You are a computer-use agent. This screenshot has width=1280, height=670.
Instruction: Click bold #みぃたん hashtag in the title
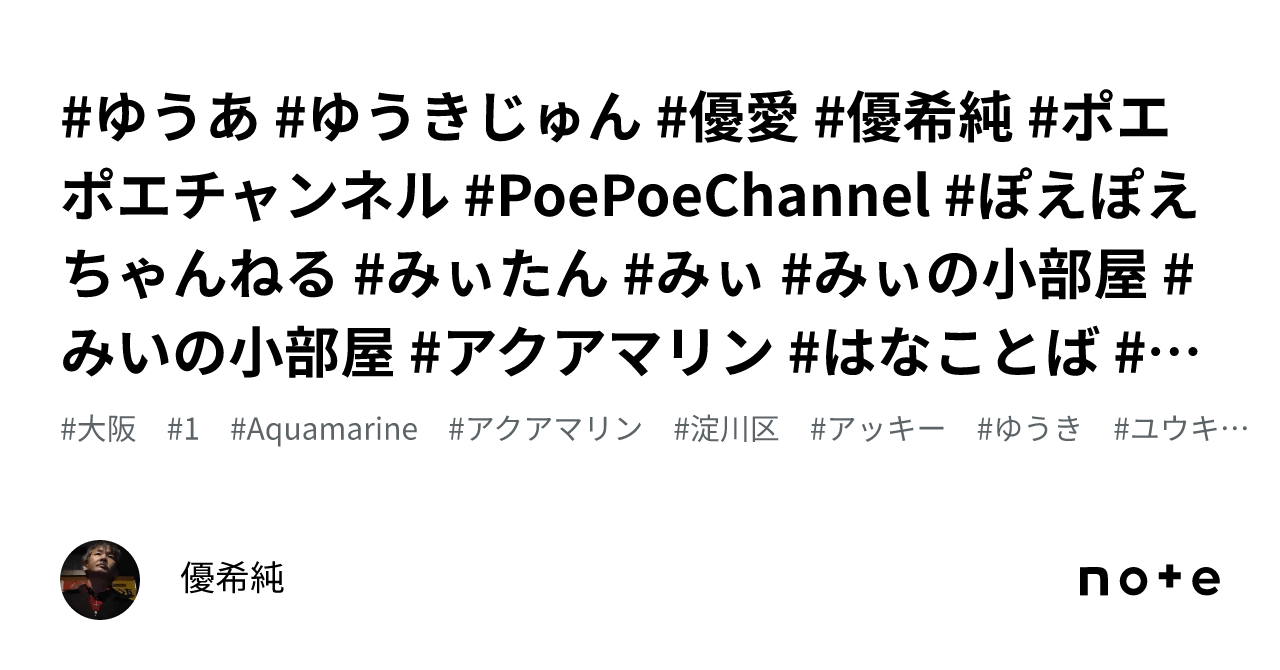click(x=479, y=275)
